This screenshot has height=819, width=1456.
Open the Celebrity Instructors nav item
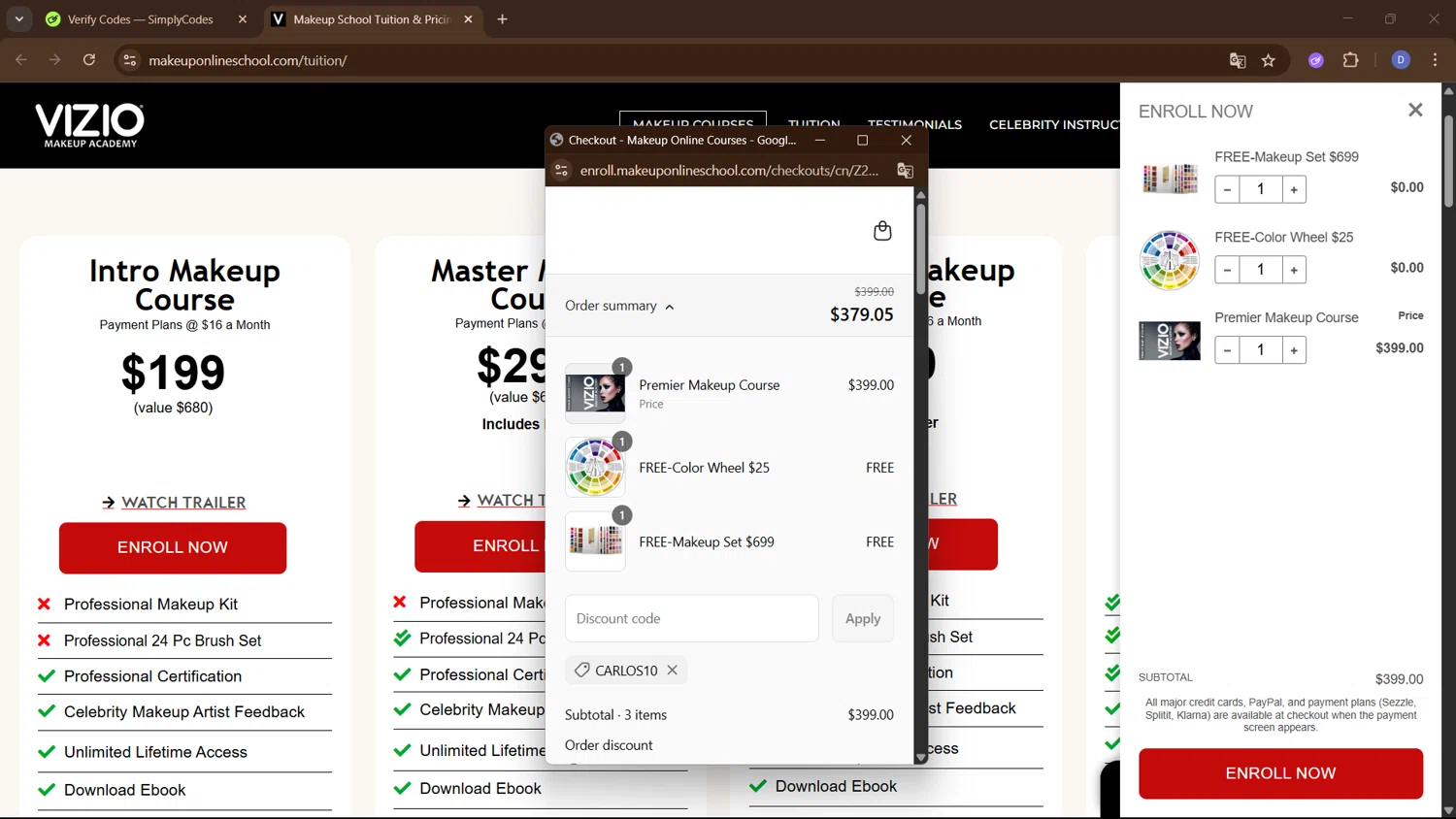pos(1054,124)
